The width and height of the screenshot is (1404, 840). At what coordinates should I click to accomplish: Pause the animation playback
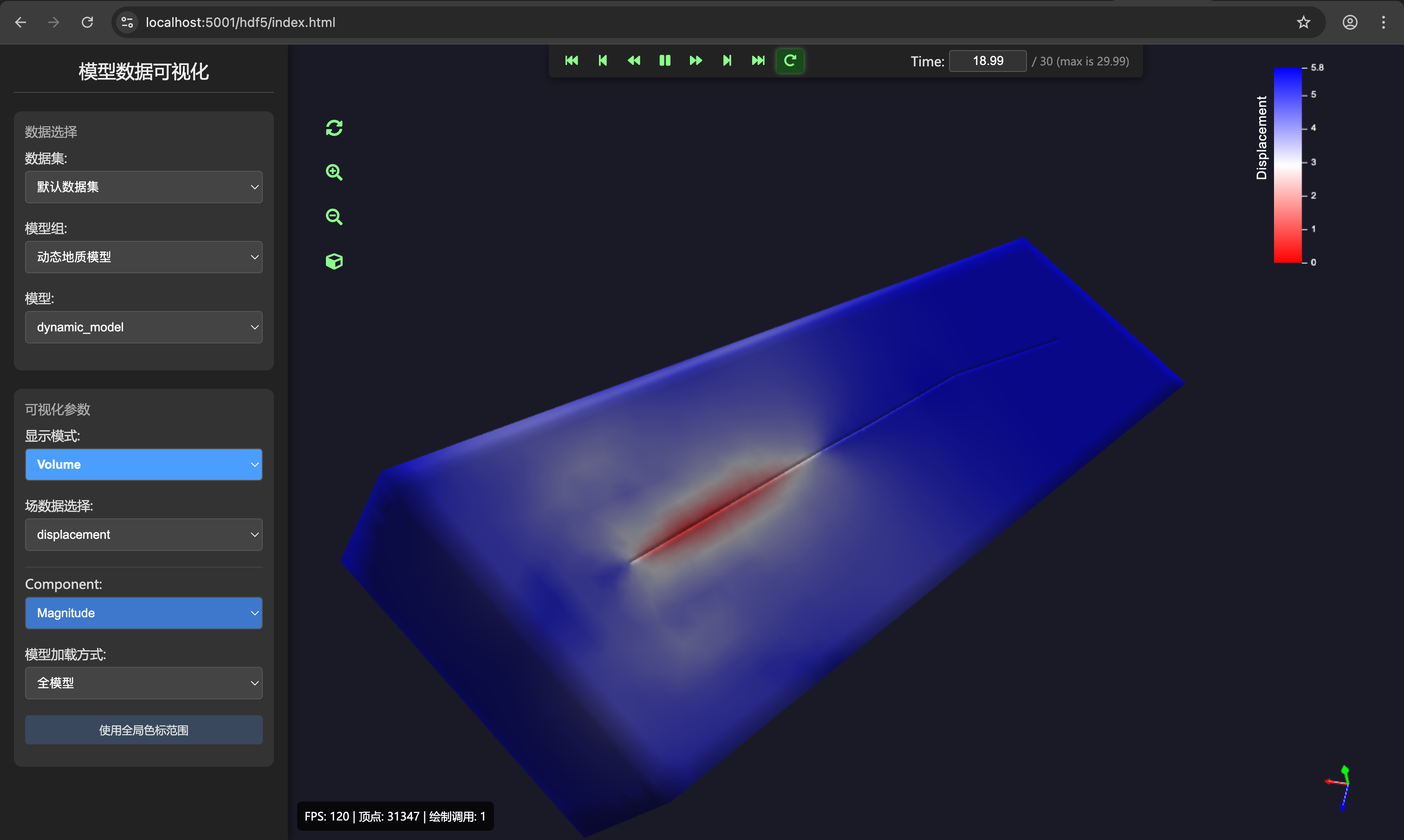pyautogui.click(x=665, y=61)
